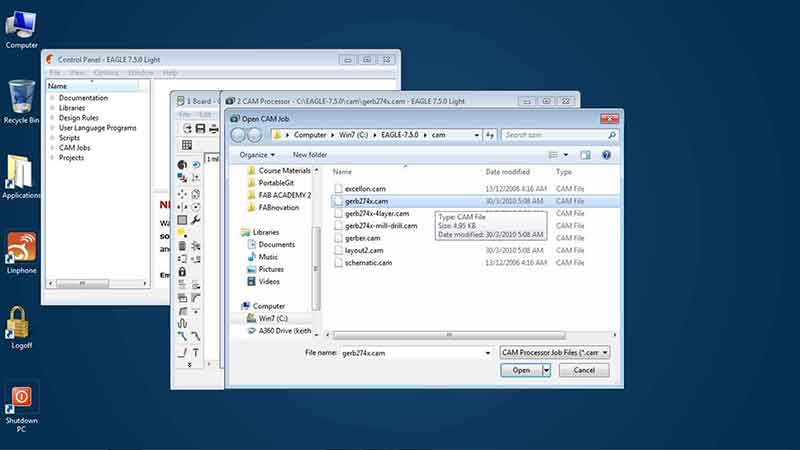
Task: Open the address bar previous locations dropdown
Action: 477,135
